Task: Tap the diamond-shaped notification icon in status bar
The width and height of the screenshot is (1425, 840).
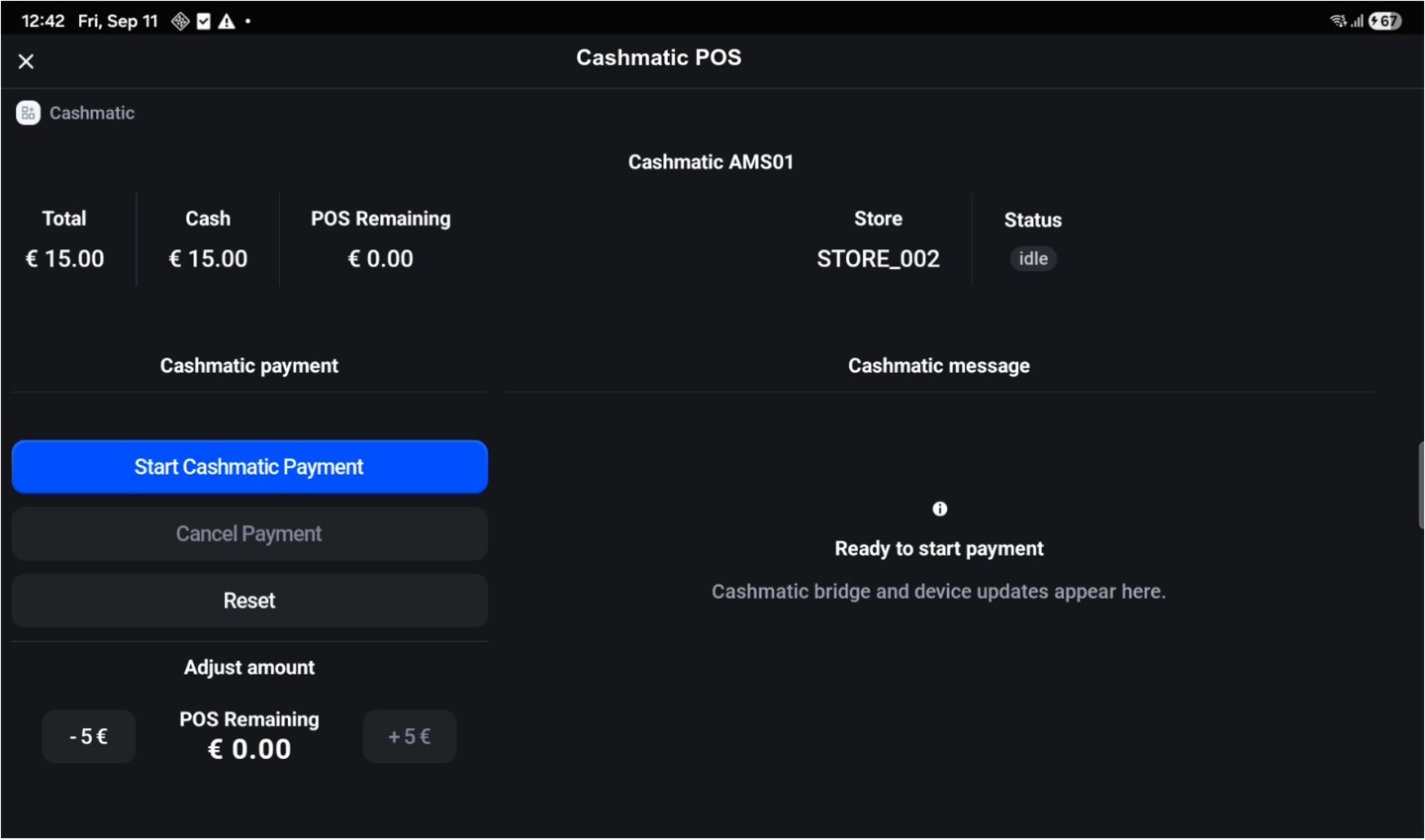Action: [x=180, y=21]
